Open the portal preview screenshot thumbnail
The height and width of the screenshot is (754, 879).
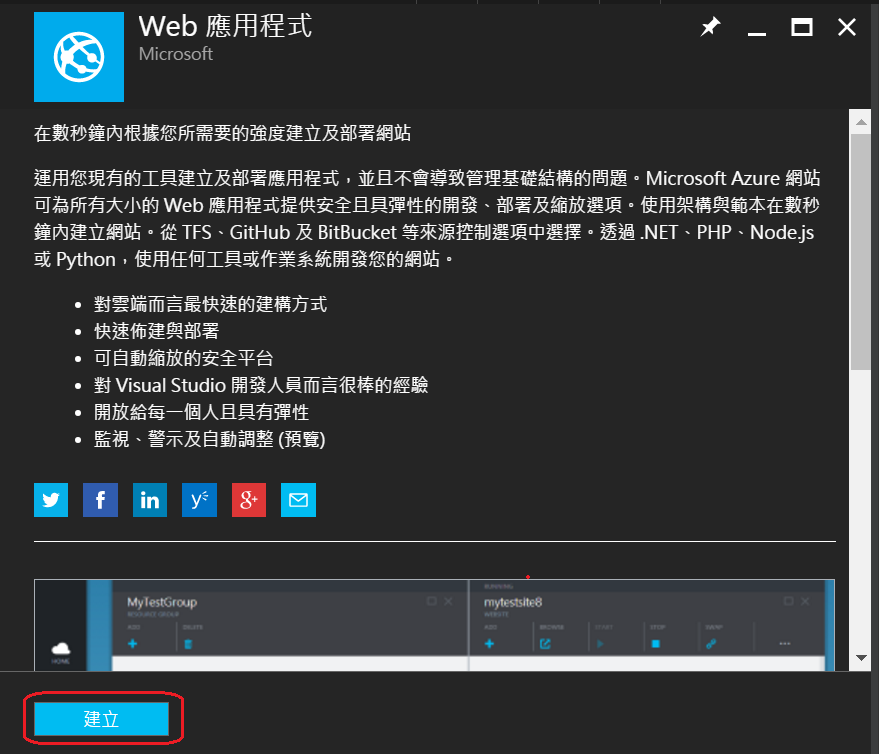pos(434,625)
